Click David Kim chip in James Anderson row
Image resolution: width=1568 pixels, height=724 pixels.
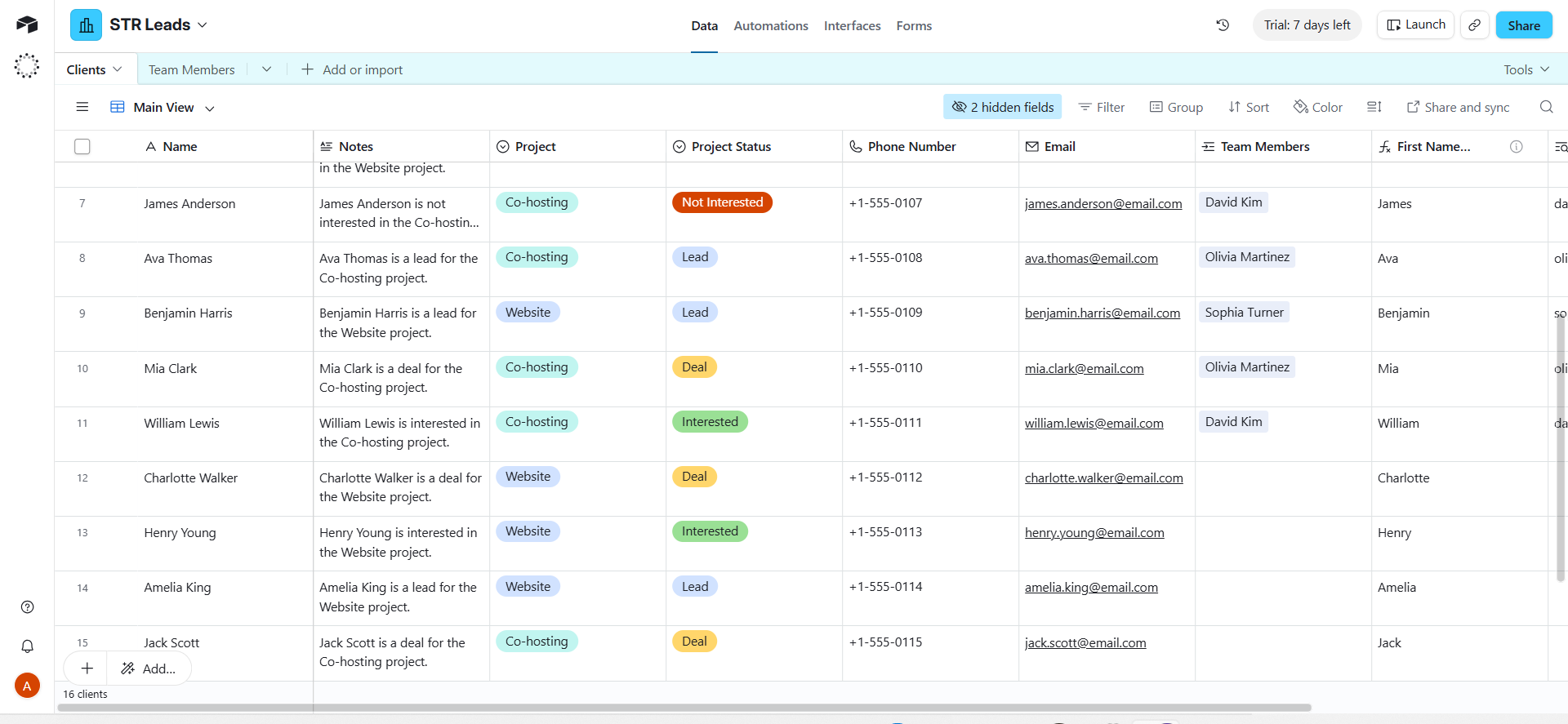click(1233, 202)
